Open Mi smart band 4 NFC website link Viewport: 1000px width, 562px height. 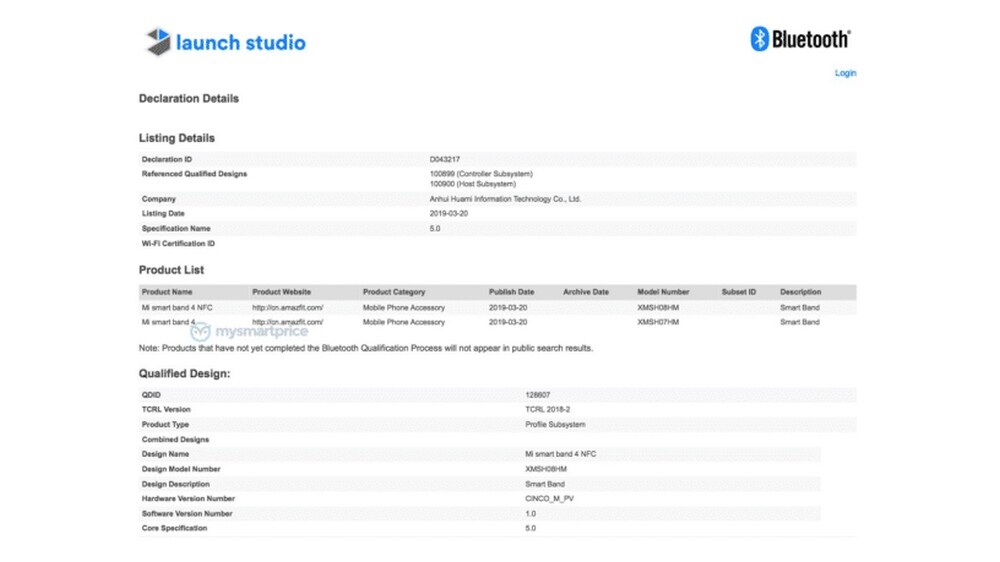coord(288,307)
